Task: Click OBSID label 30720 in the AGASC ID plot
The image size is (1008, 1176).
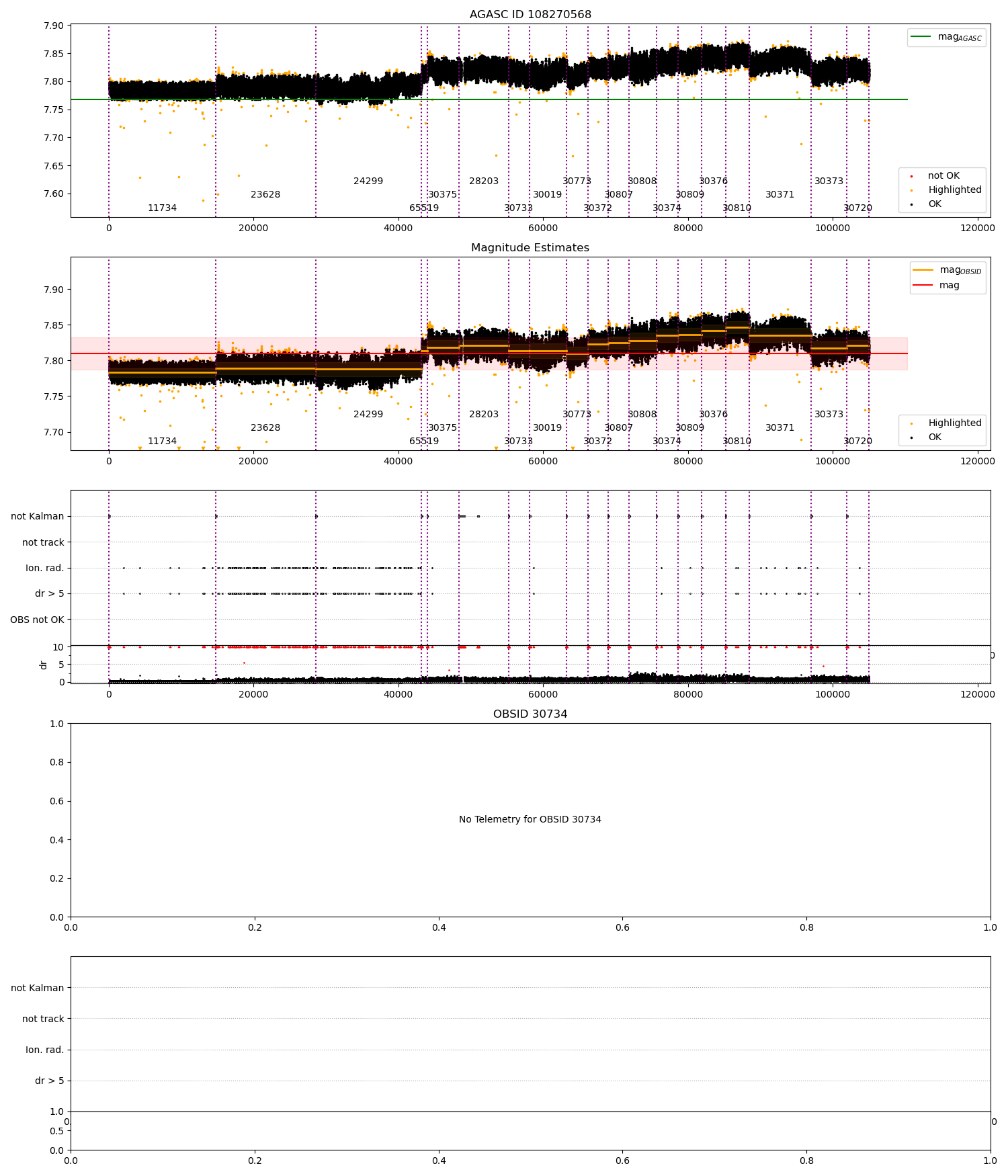Action: (858, 208)
